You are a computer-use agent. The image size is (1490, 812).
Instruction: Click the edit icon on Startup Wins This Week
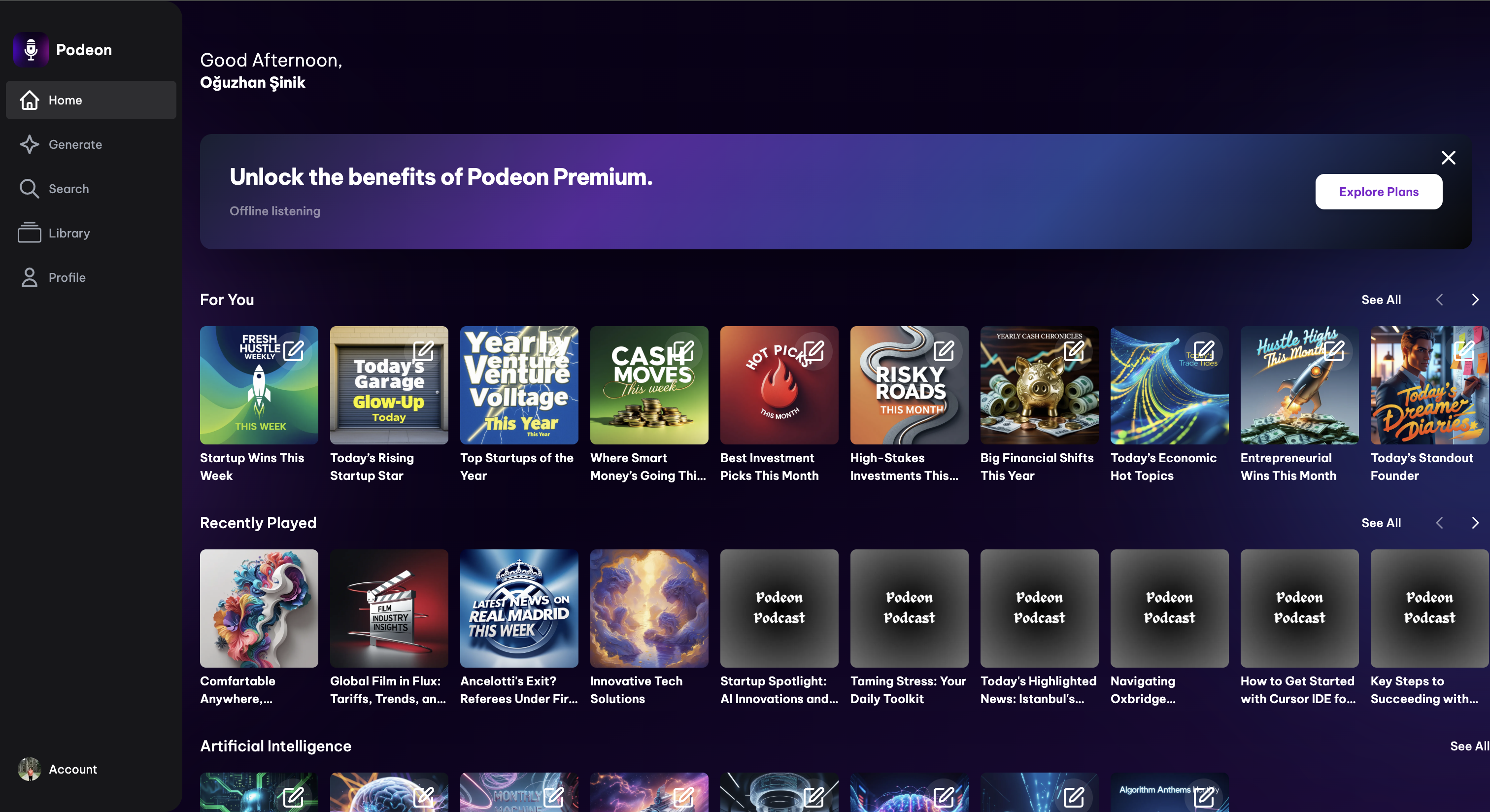tap(293, 350)
